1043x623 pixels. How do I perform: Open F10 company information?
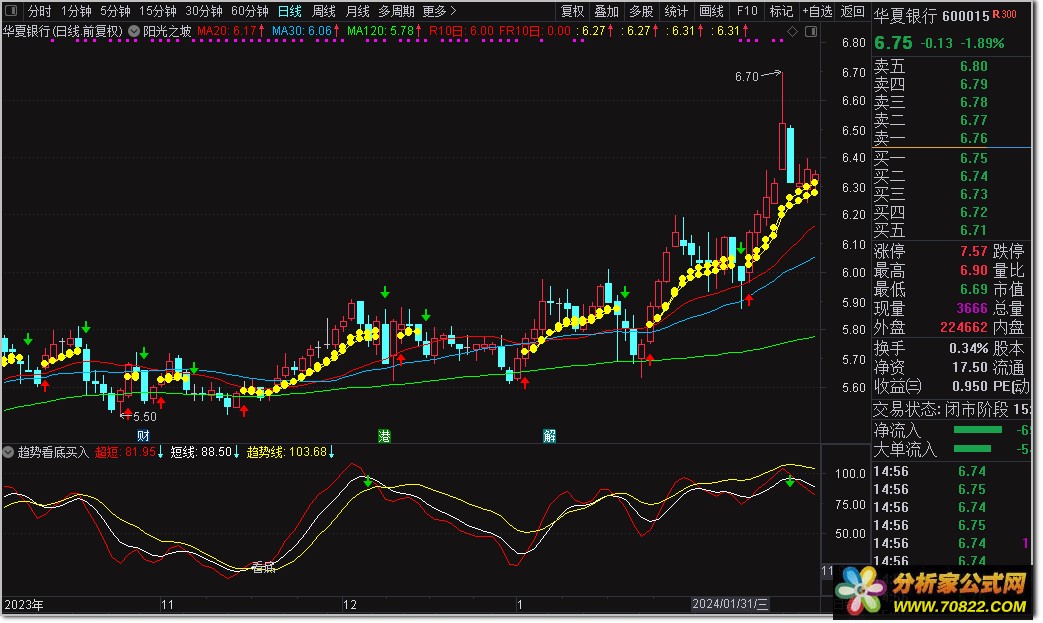click(746, 11)
